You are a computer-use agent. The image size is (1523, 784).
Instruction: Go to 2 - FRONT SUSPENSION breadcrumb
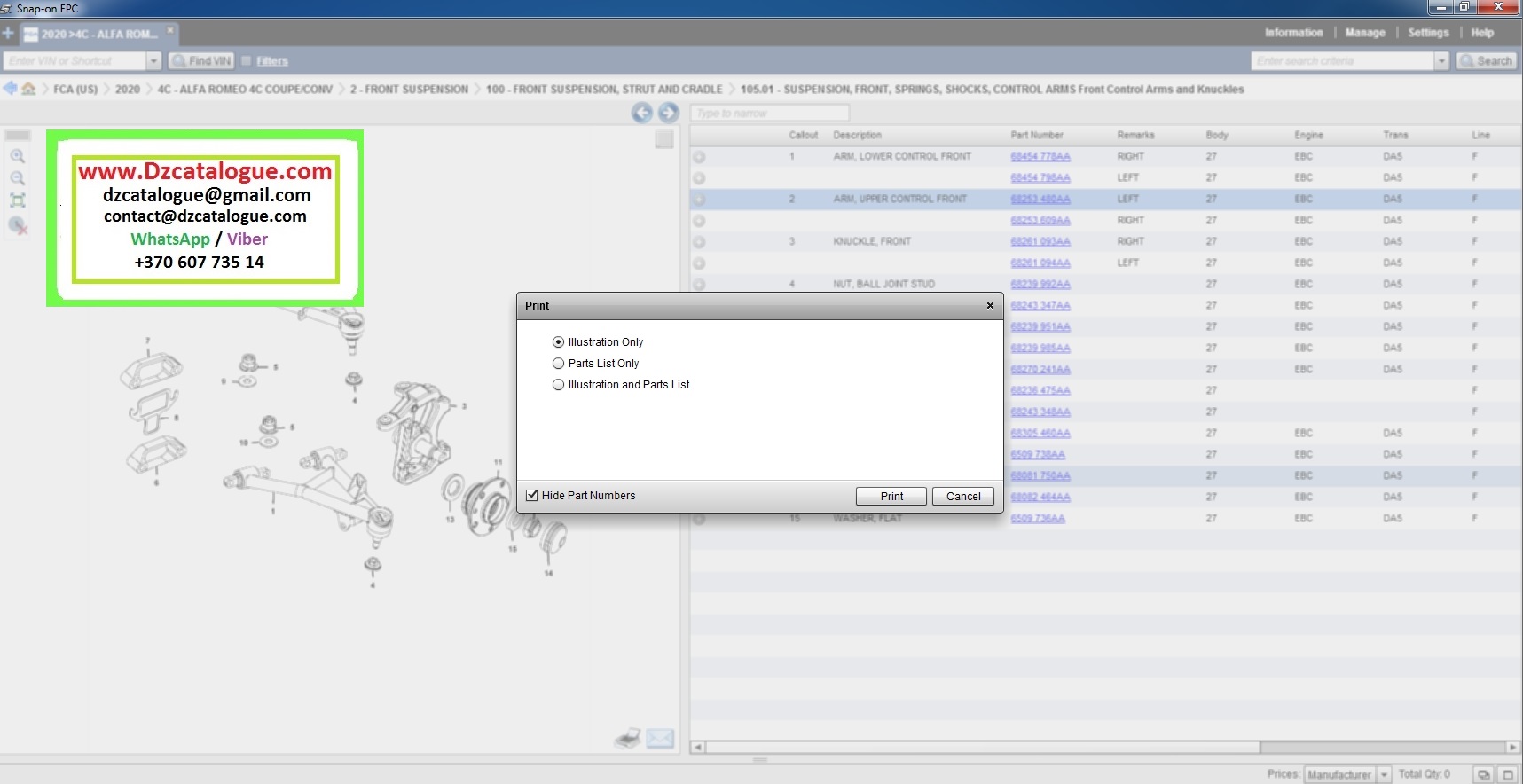pyautogui.click(x=409, y=90)
